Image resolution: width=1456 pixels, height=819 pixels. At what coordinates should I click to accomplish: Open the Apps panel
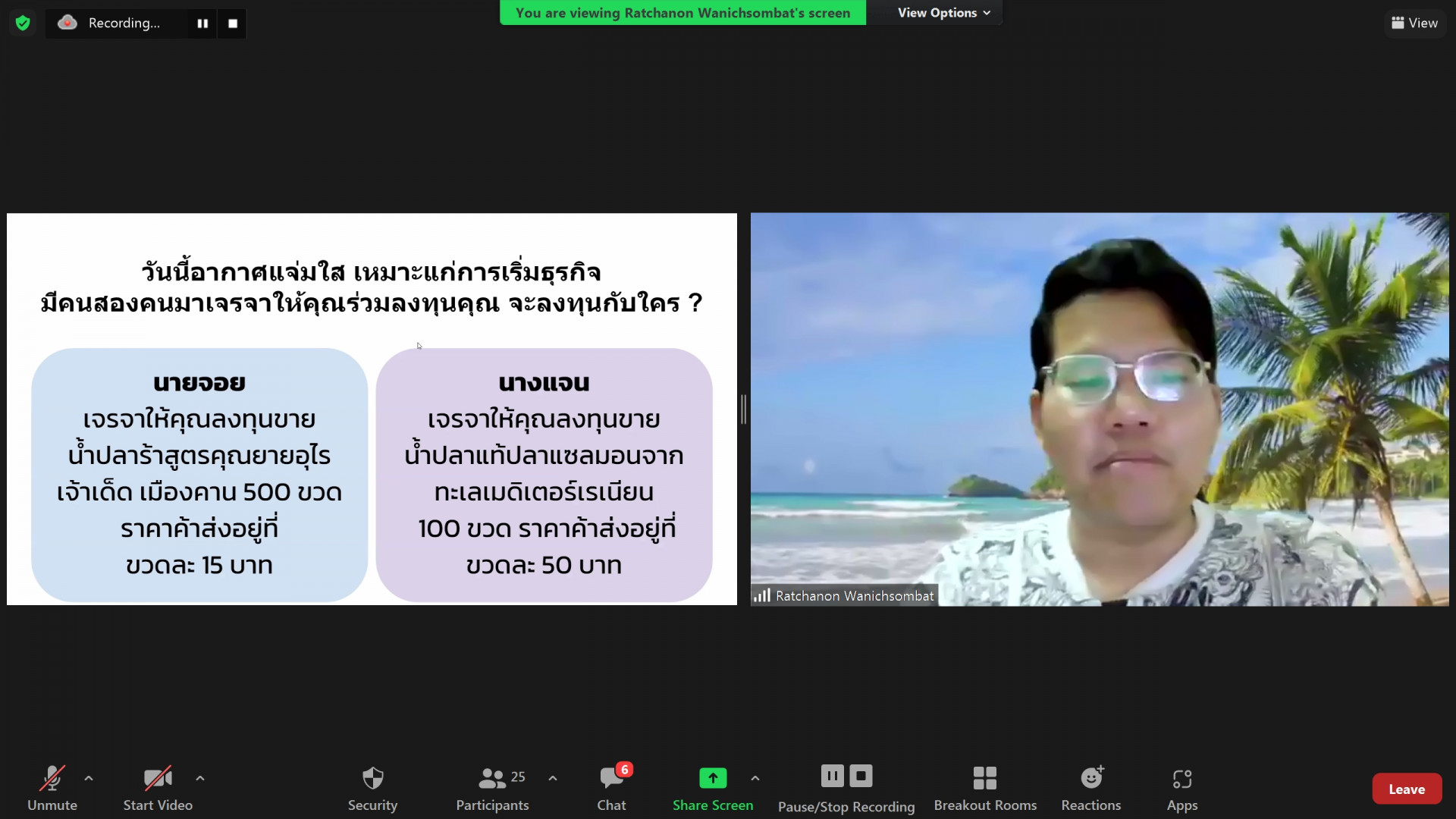pyautogui.click(x=1182, y=788)
